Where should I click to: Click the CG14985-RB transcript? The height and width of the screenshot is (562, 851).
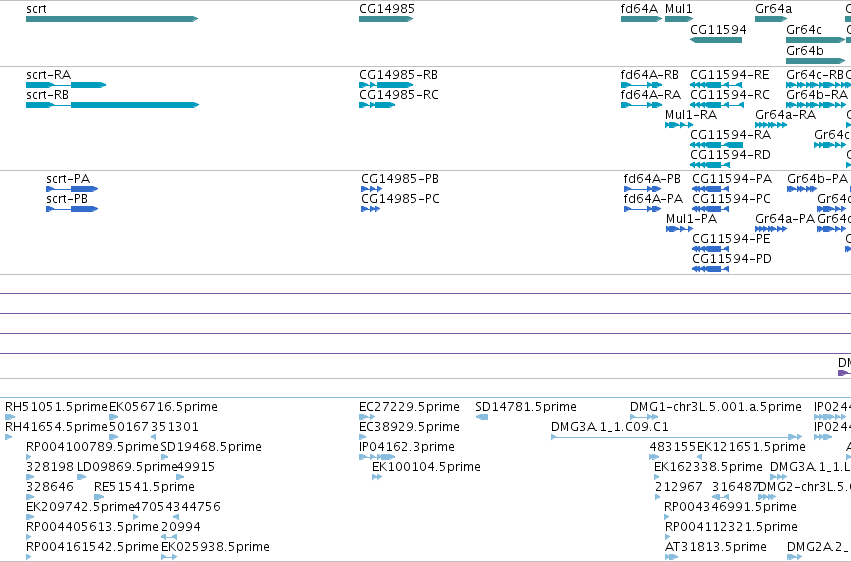386,85
